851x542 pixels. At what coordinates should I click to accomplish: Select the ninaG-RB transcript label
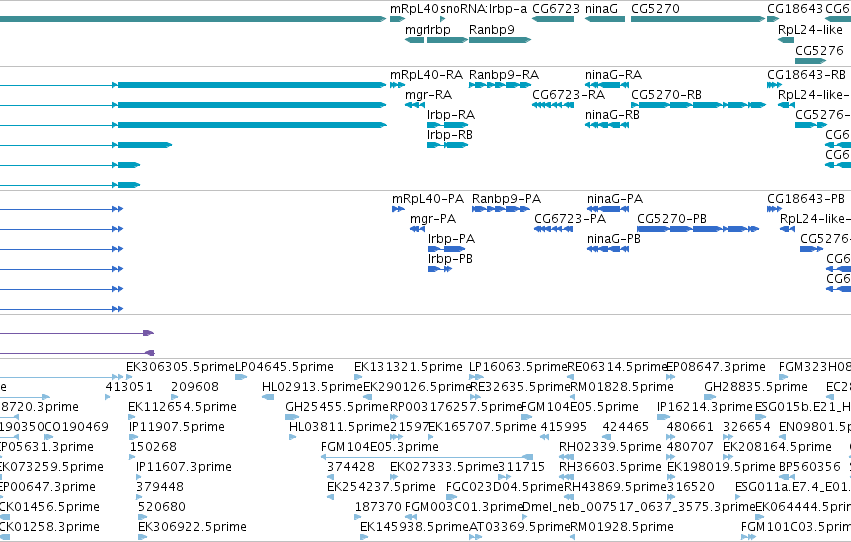point(612,115)
